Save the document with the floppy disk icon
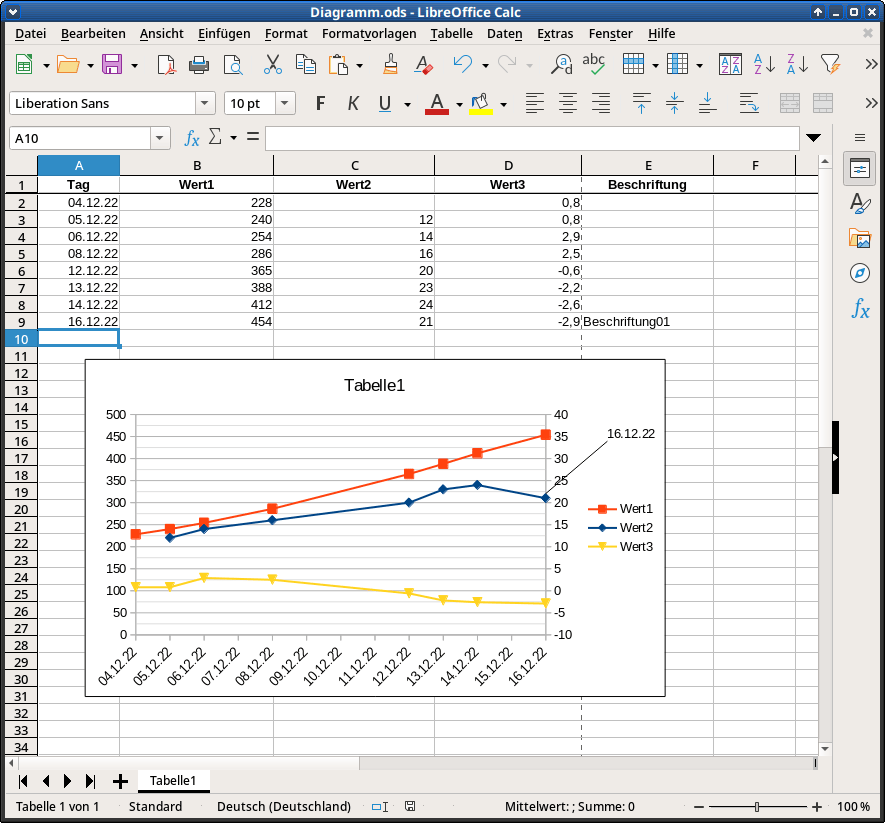 coord(112,65)
